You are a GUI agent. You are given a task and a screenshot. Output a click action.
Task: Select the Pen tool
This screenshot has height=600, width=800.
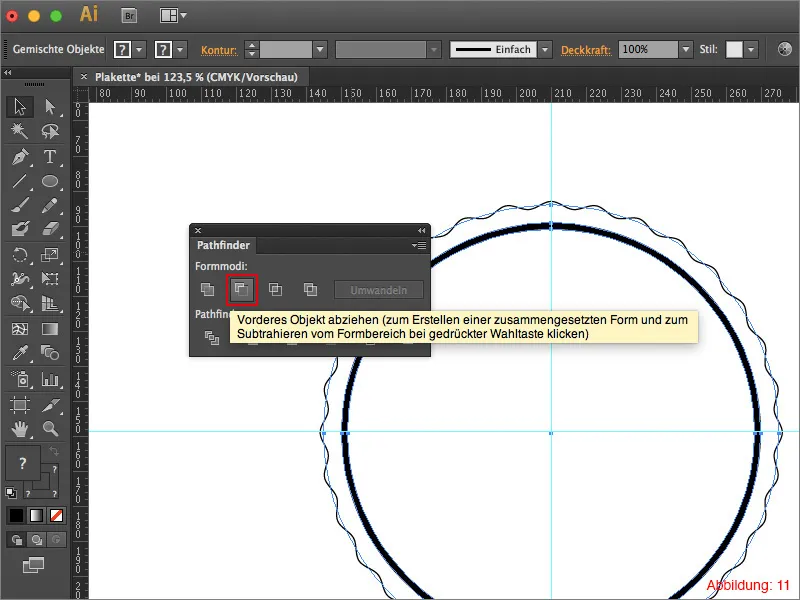(20, 157)
